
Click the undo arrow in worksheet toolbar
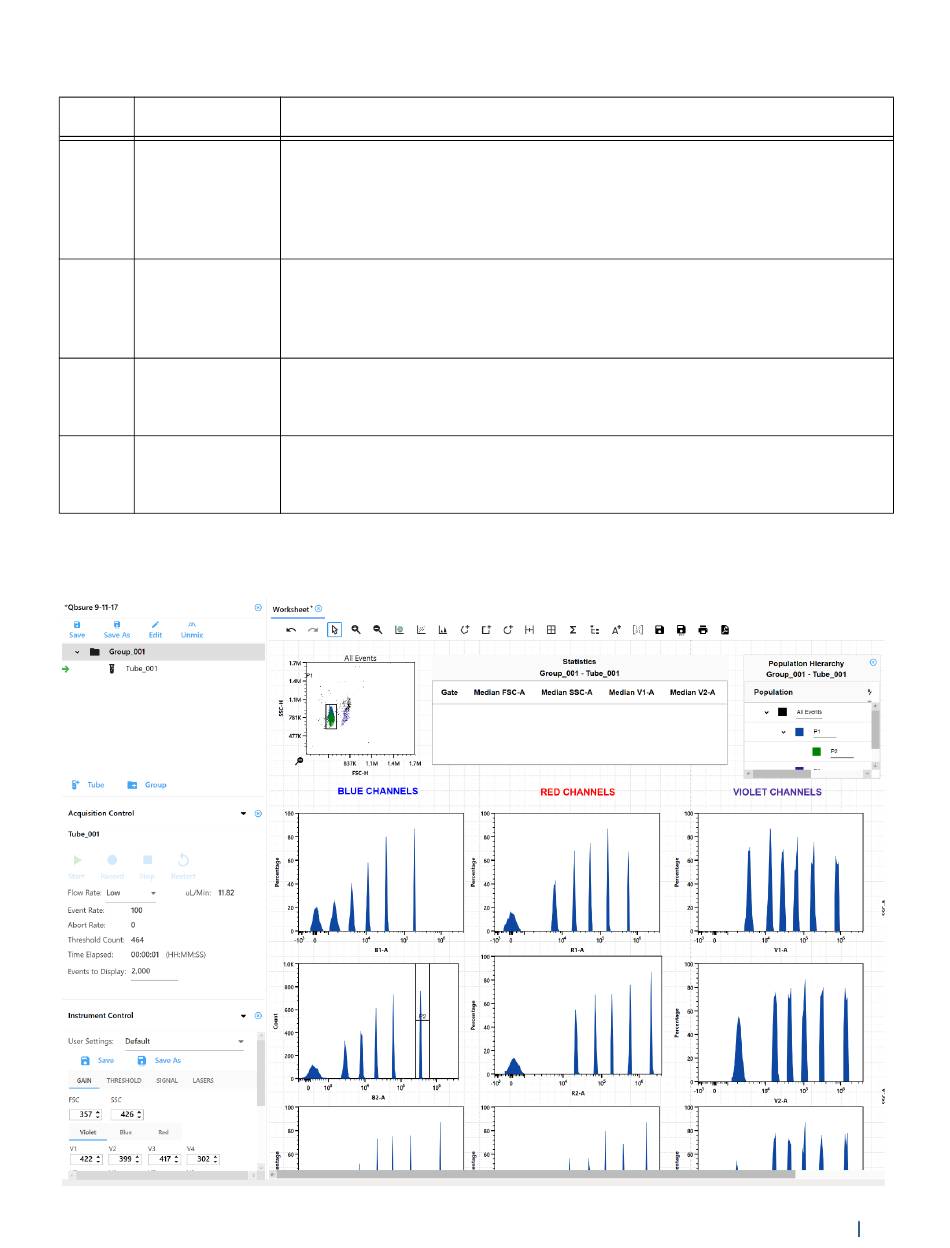tap(291, 630)
